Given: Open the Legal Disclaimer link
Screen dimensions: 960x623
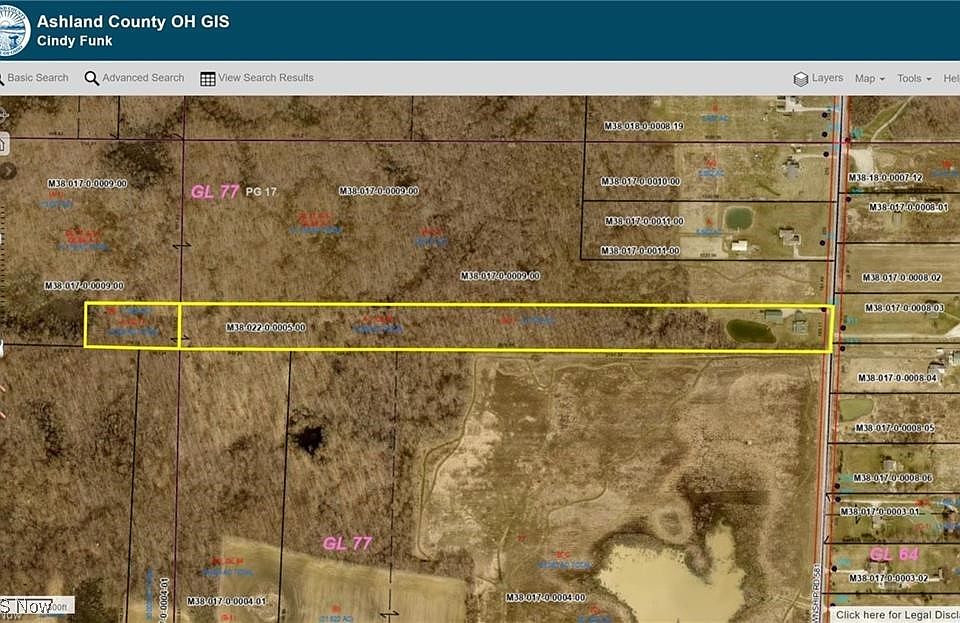Looking at the screenshot, I should coord(896,615).
